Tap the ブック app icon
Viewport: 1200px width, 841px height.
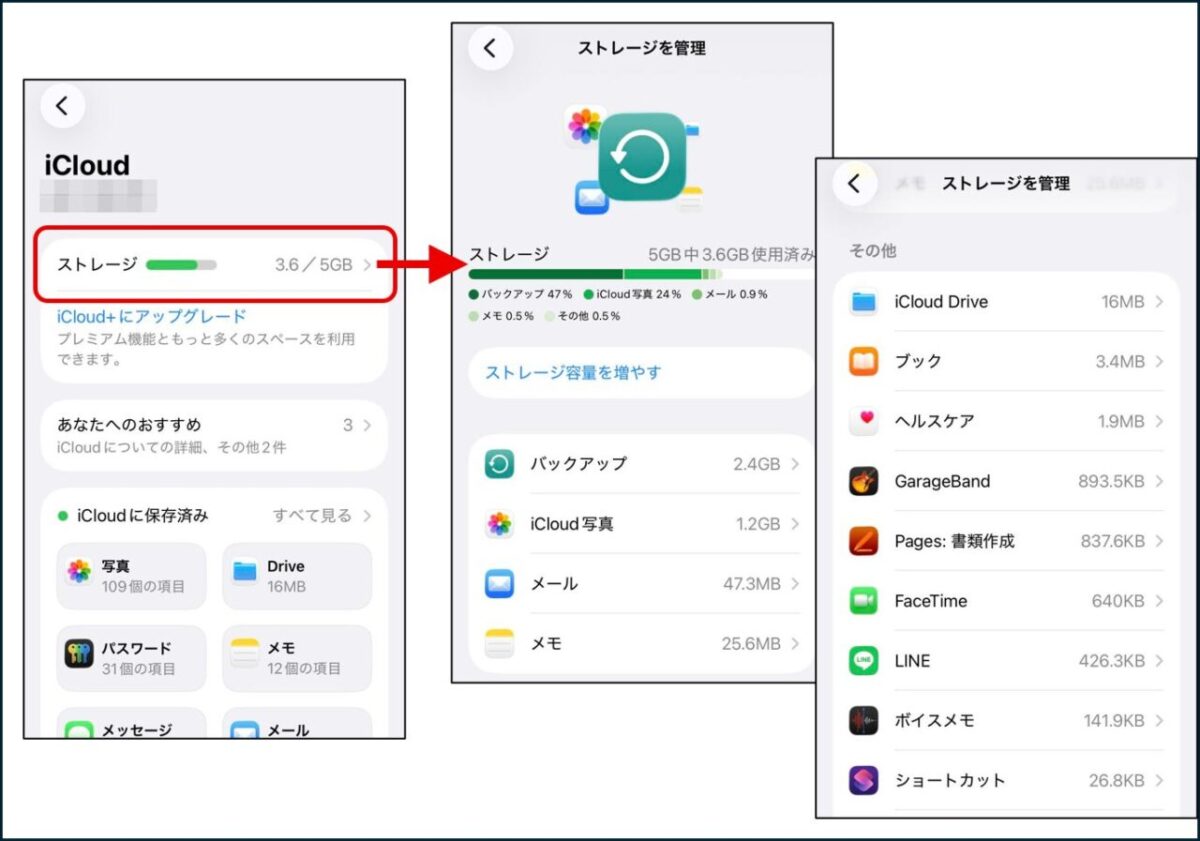pyautogui.click(x=863, y=361)
